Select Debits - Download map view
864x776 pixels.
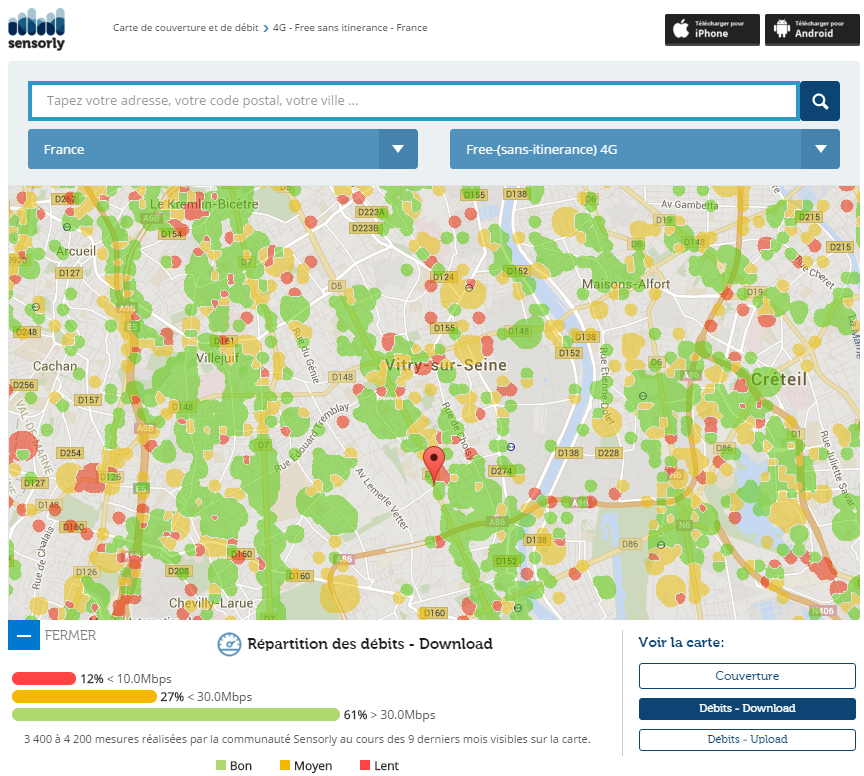[747, 708]
